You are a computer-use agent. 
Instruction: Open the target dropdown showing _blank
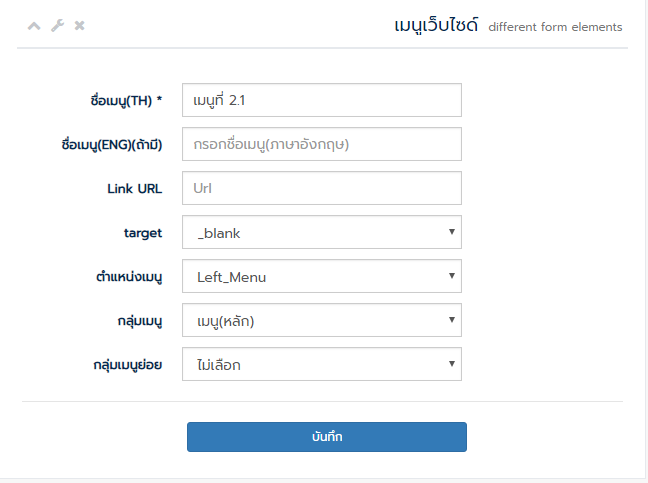[322, 232]
